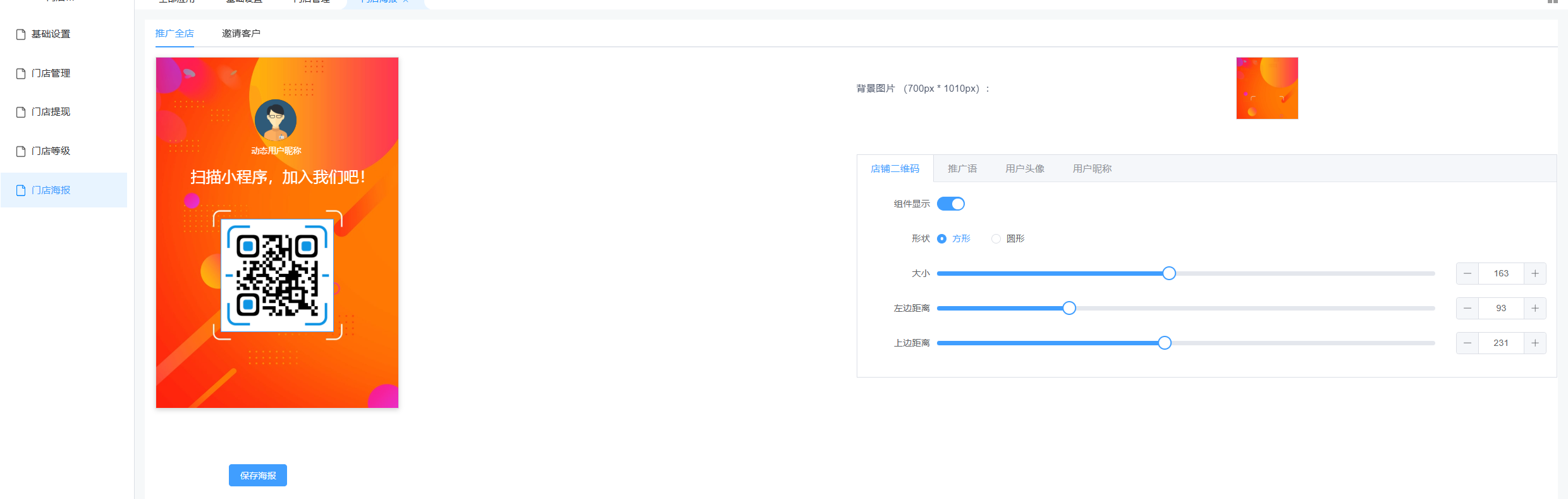Go to the 用户昵称 settings tab
This screenshot has height=499, width=1568.
1092,169
